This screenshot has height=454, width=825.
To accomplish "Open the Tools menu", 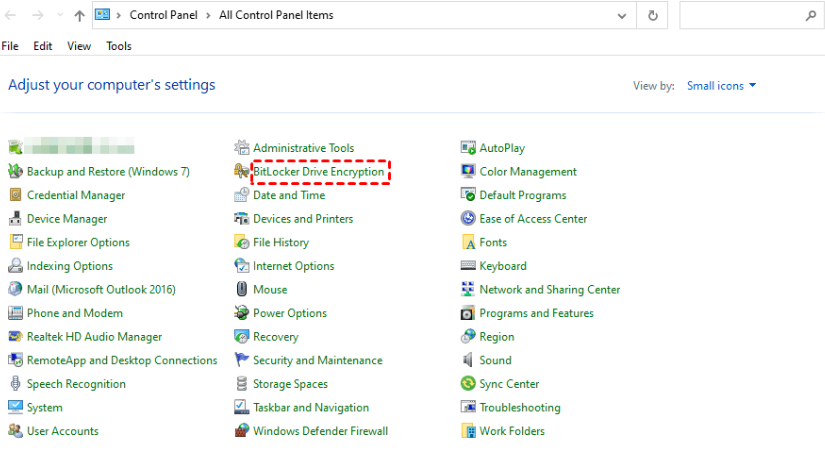I will coord(119,46).
